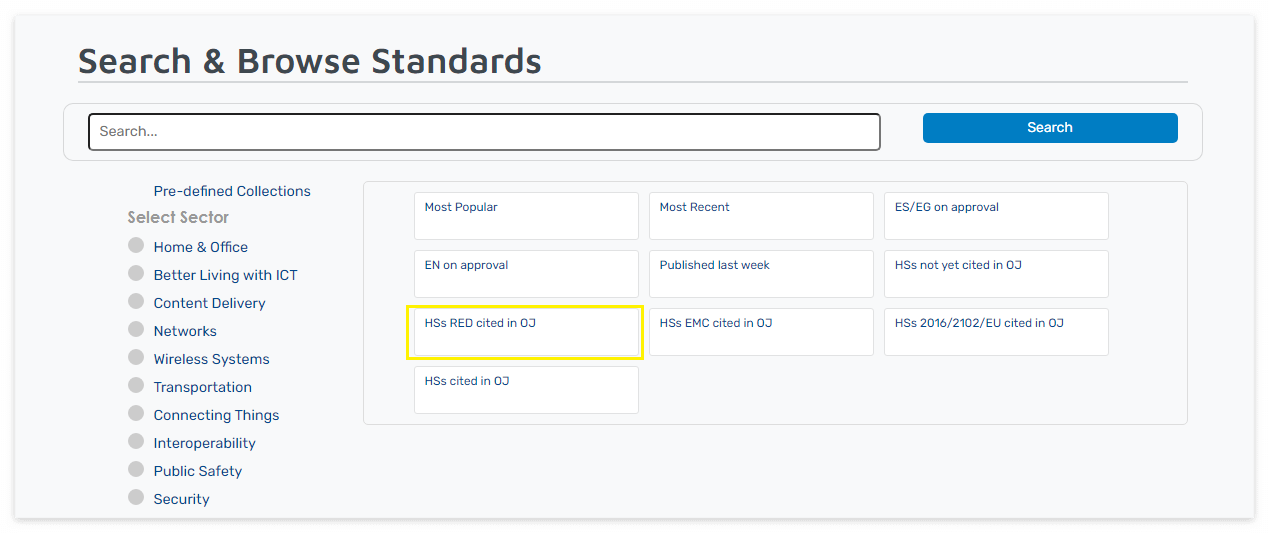Open HSs 2016/2102/EU cited in OJ
Image resolution: width=1269 pixels, height=533 pixels.
tap(996, 332)
